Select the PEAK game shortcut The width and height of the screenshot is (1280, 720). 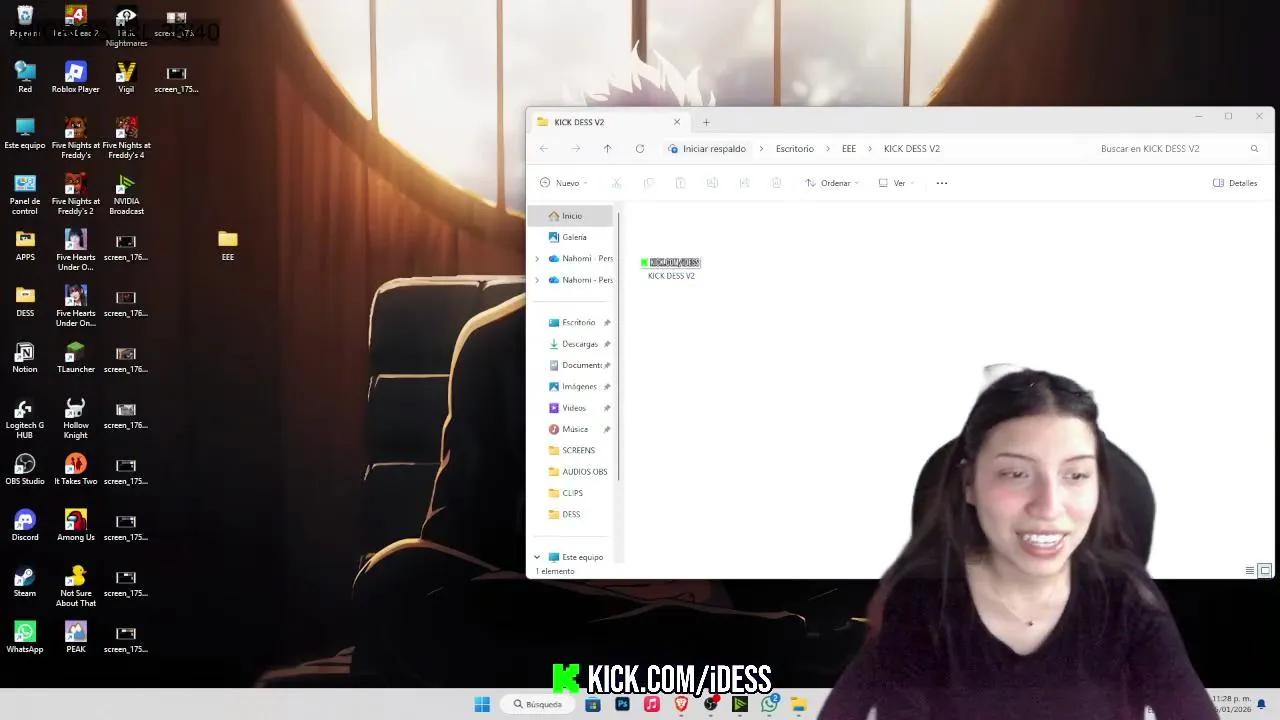click(x=75, y=638)
